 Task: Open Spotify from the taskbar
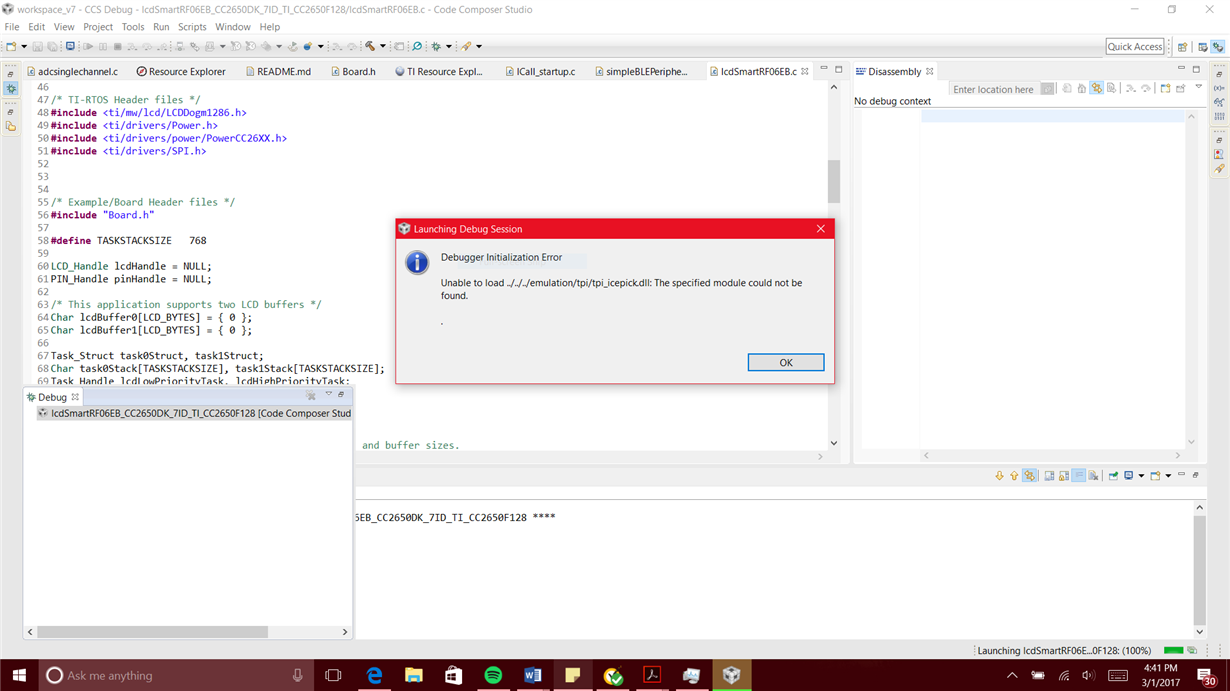(493, 675)
